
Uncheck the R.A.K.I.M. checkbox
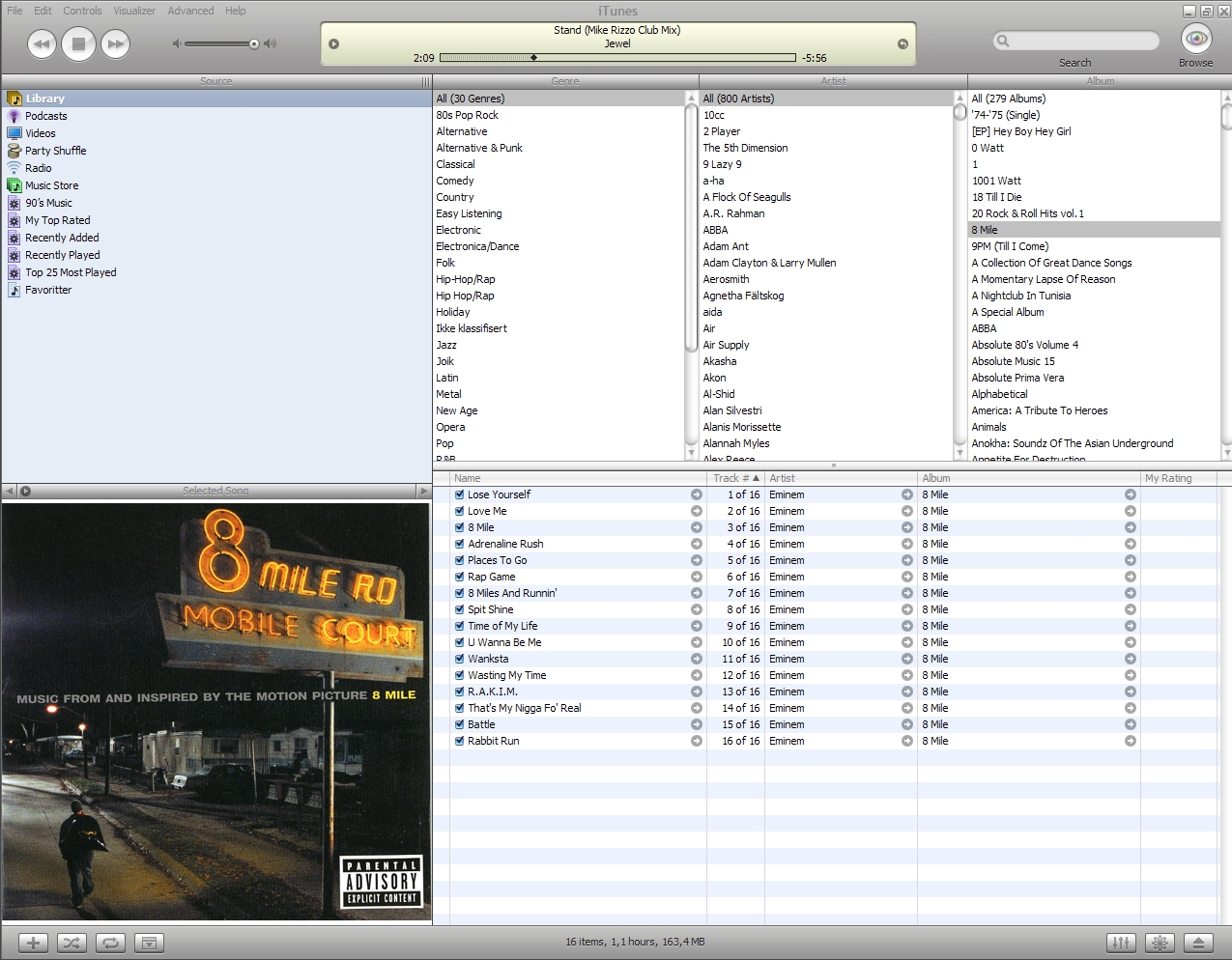[460, 692]
